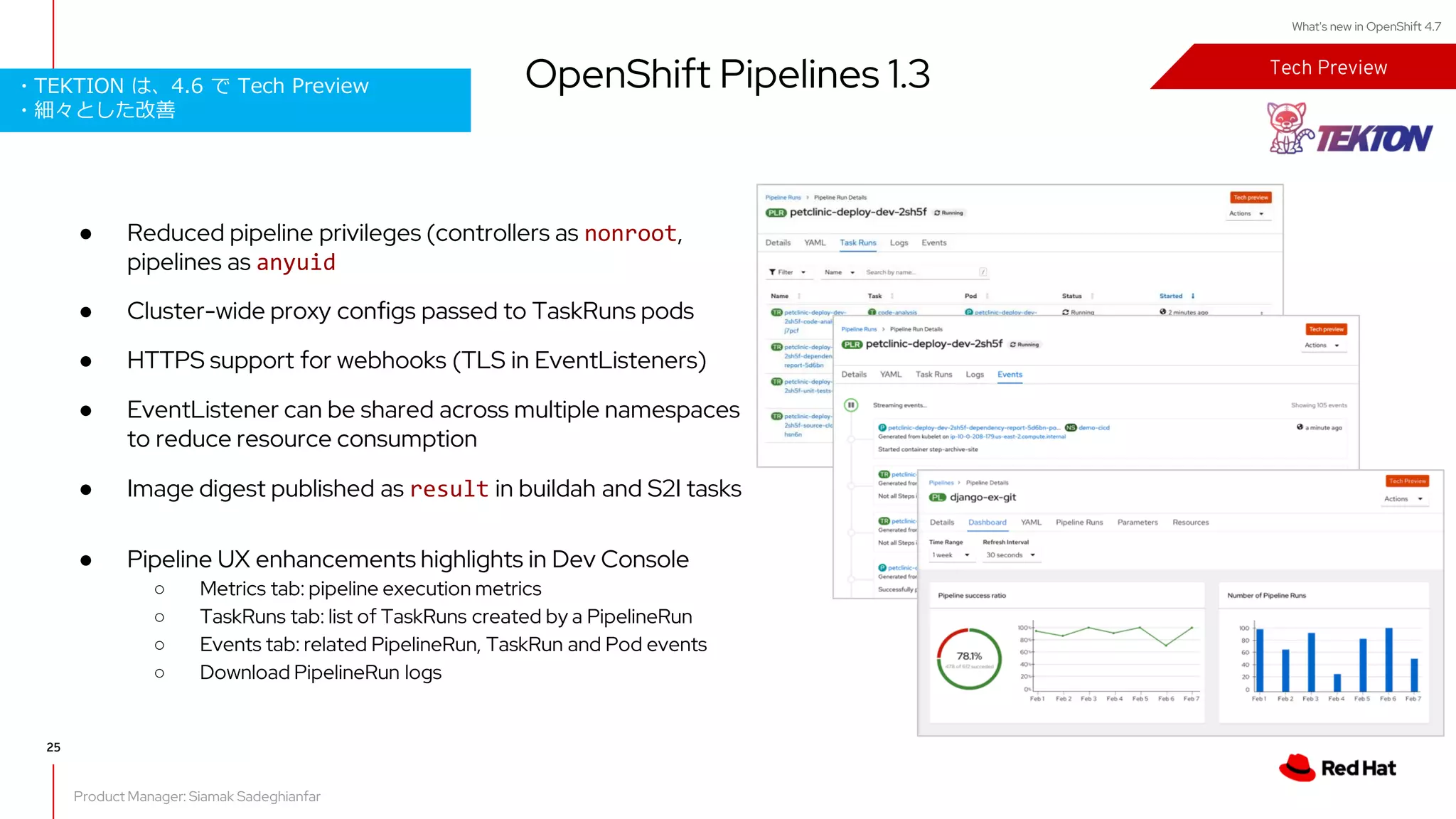Select Events tab in the middle screenshot
The width and height of the screenshot is (1456, 819).
coord(1010,375)
